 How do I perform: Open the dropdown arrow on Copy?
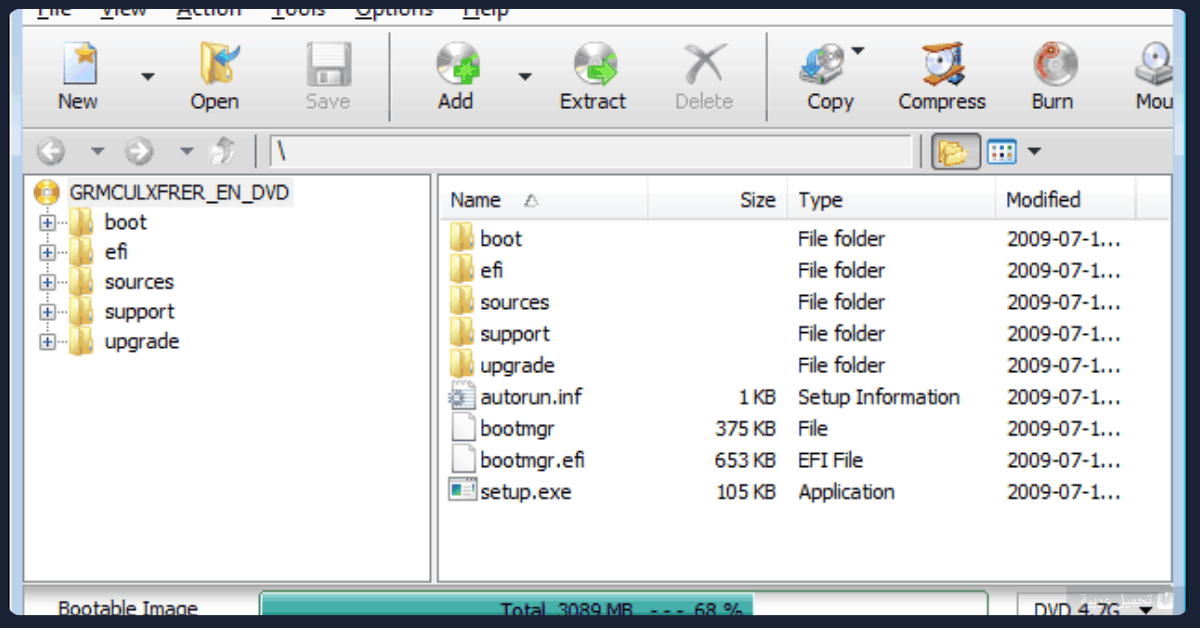point(858,51)
